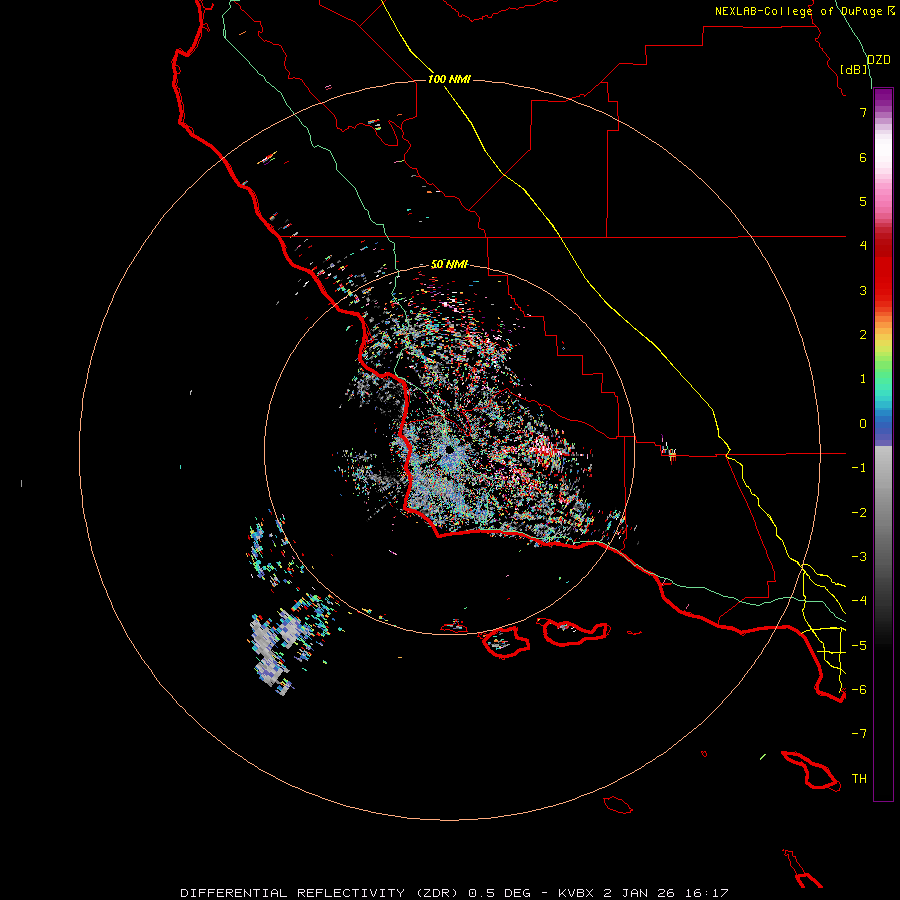Click the positive 7 scale tick label
The width and height of the screenshot is (900, 900).
click(x=863, y=112)
